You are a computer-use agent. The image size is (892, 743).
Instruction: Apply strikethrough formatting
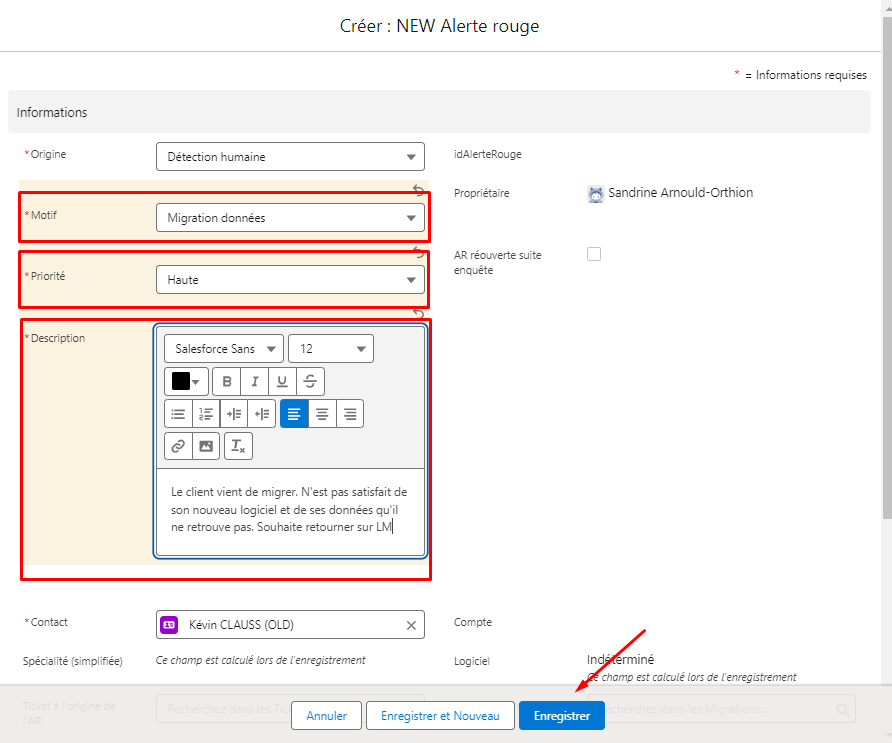pyautogui.click(x=310, y=381)
